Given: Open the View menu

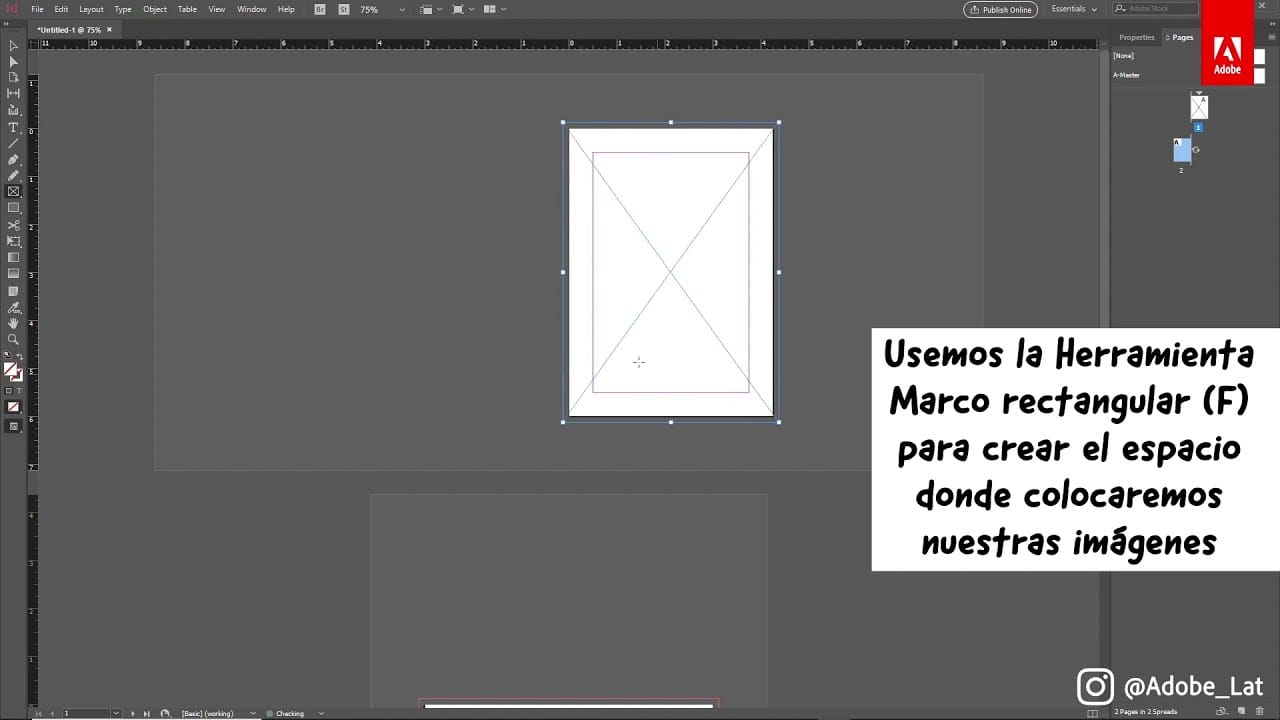Looking at the screenshot, I should click(216, 9).
